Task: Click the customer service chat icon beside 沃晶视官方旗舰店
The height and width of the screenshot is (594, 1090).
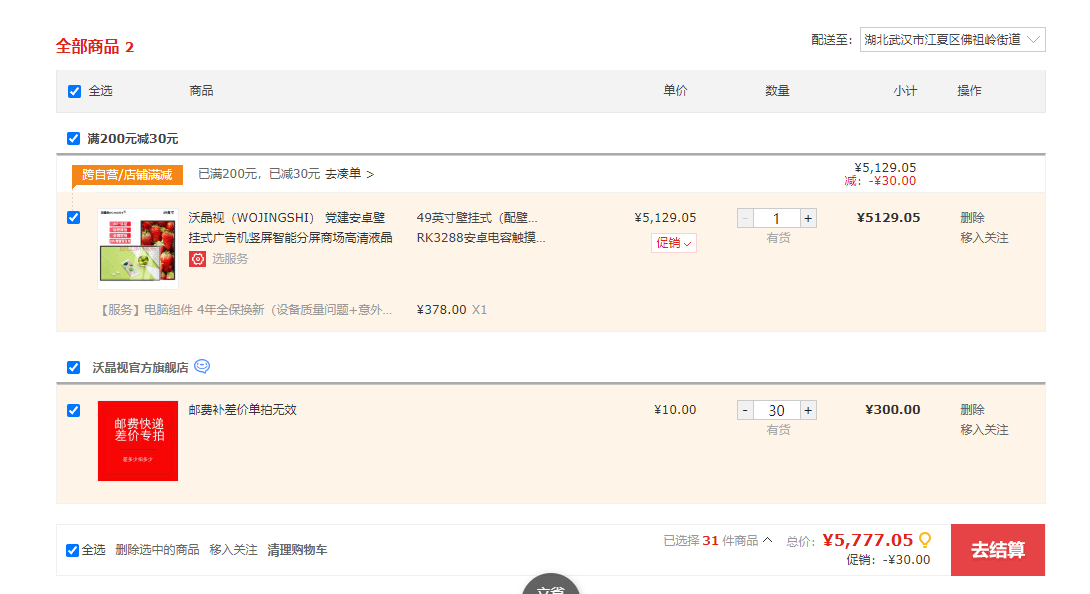Action: [202, 367]
